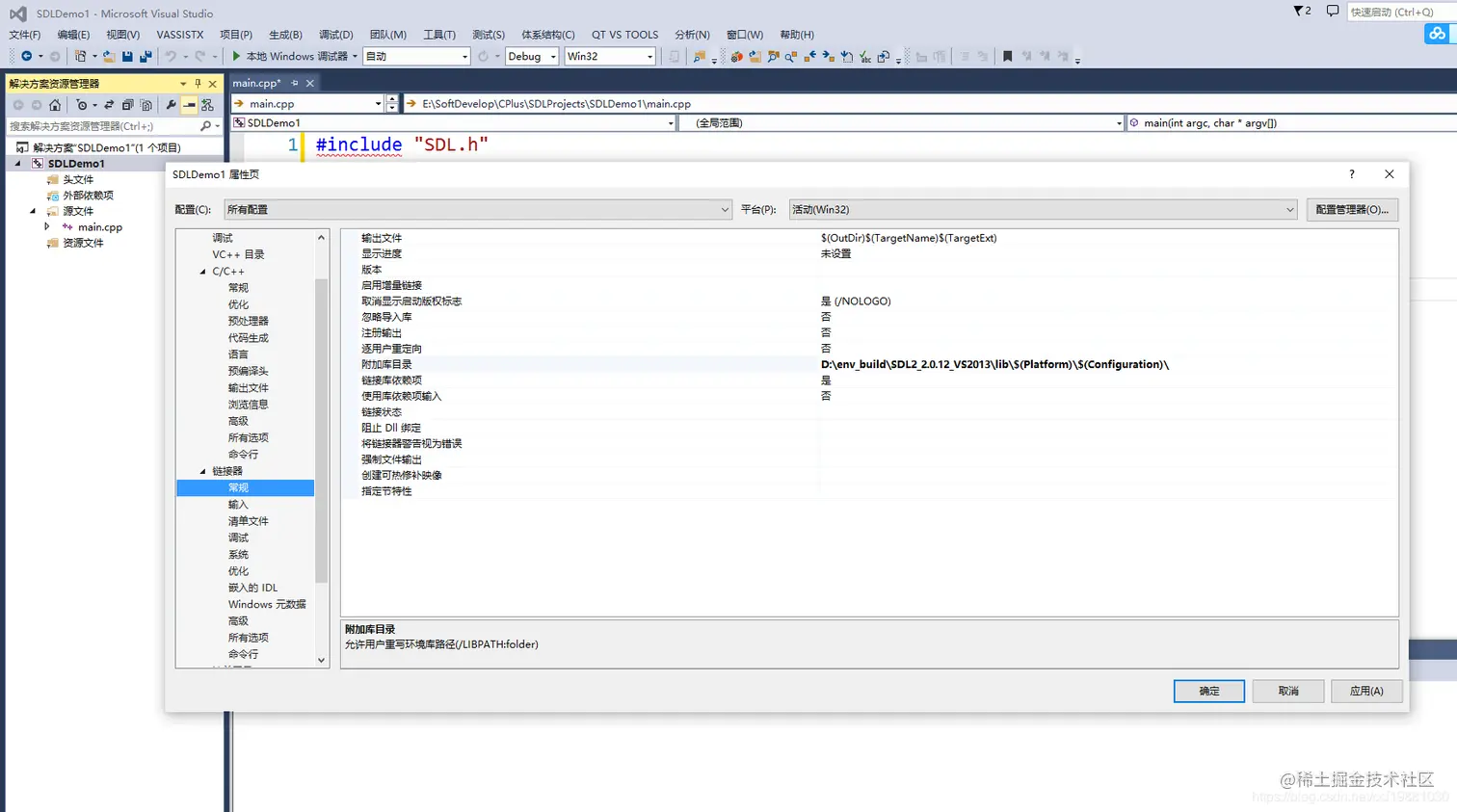Open the 文件(F) menu

(25, 35)
